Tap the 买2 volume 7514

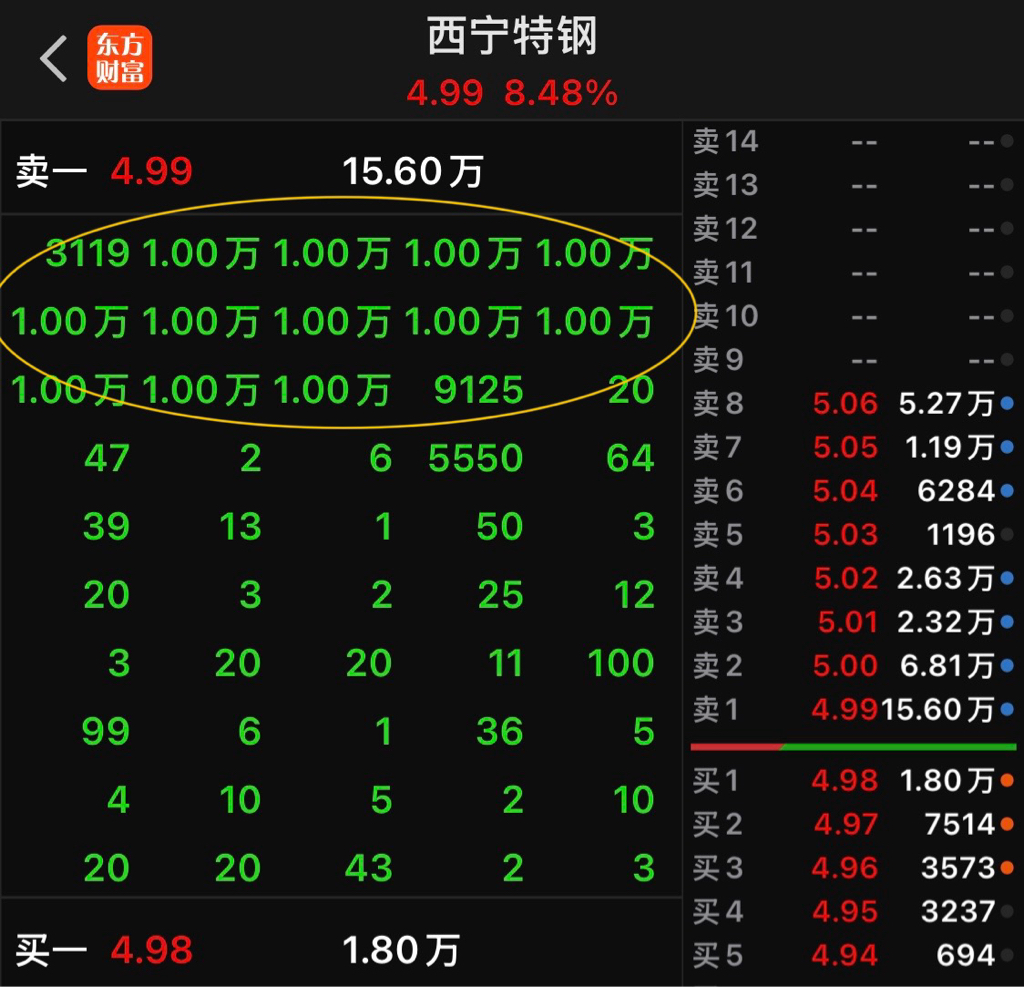pyautogui.click(x=959, y=824)
